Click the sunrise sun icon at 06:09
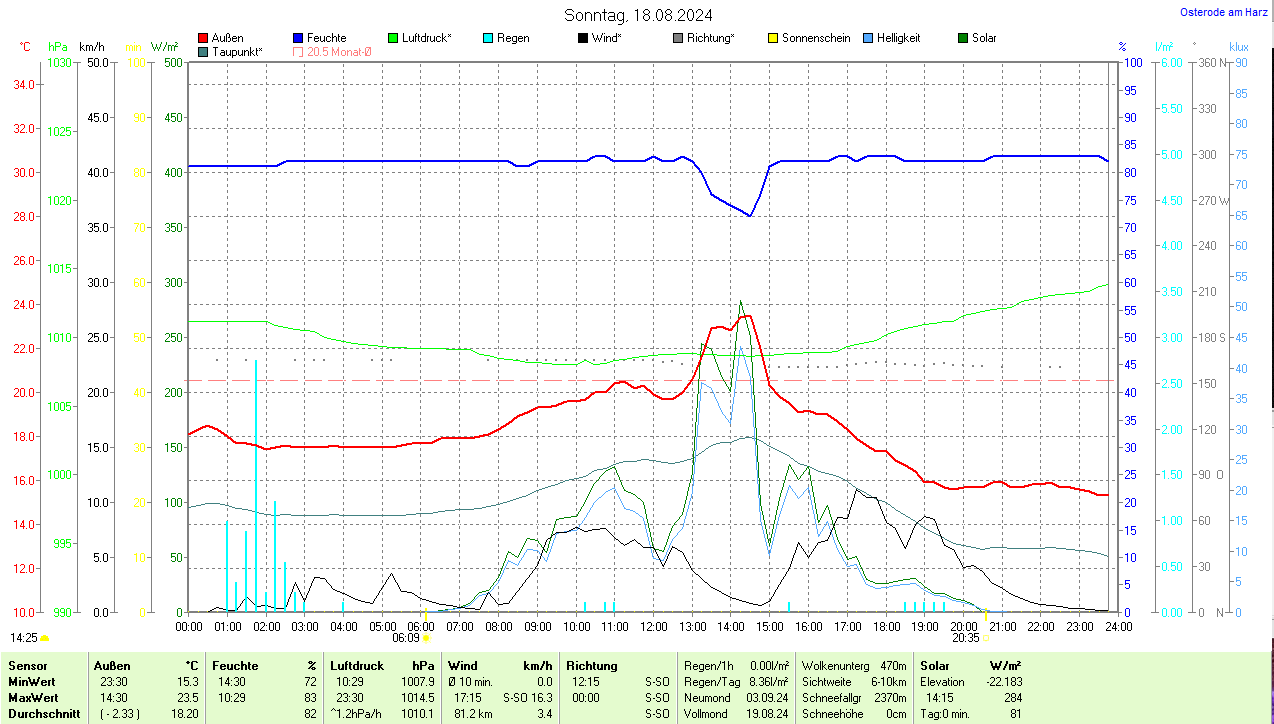 click(427, 637)
